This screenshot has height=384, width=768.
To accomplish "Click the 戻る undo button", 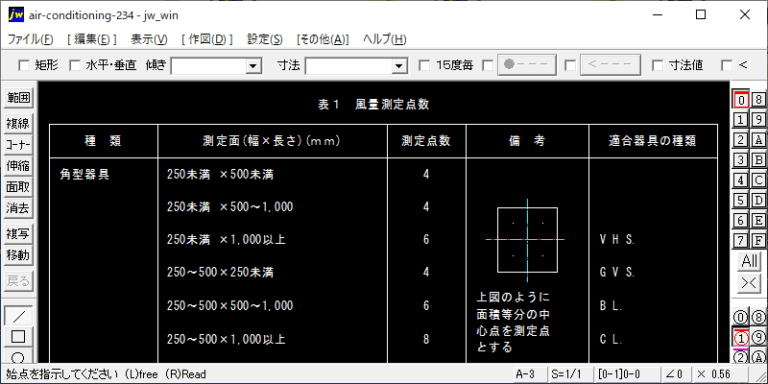I will click(18, 281).
